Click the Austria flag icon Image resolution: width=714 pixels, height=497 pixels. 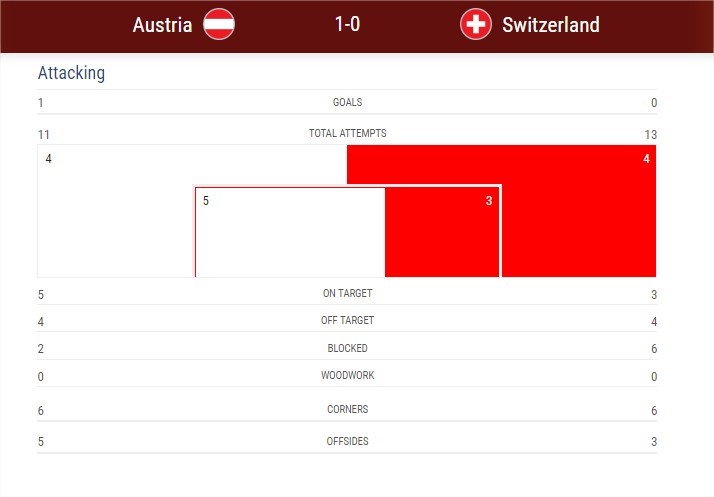click(x=219, y=24)
